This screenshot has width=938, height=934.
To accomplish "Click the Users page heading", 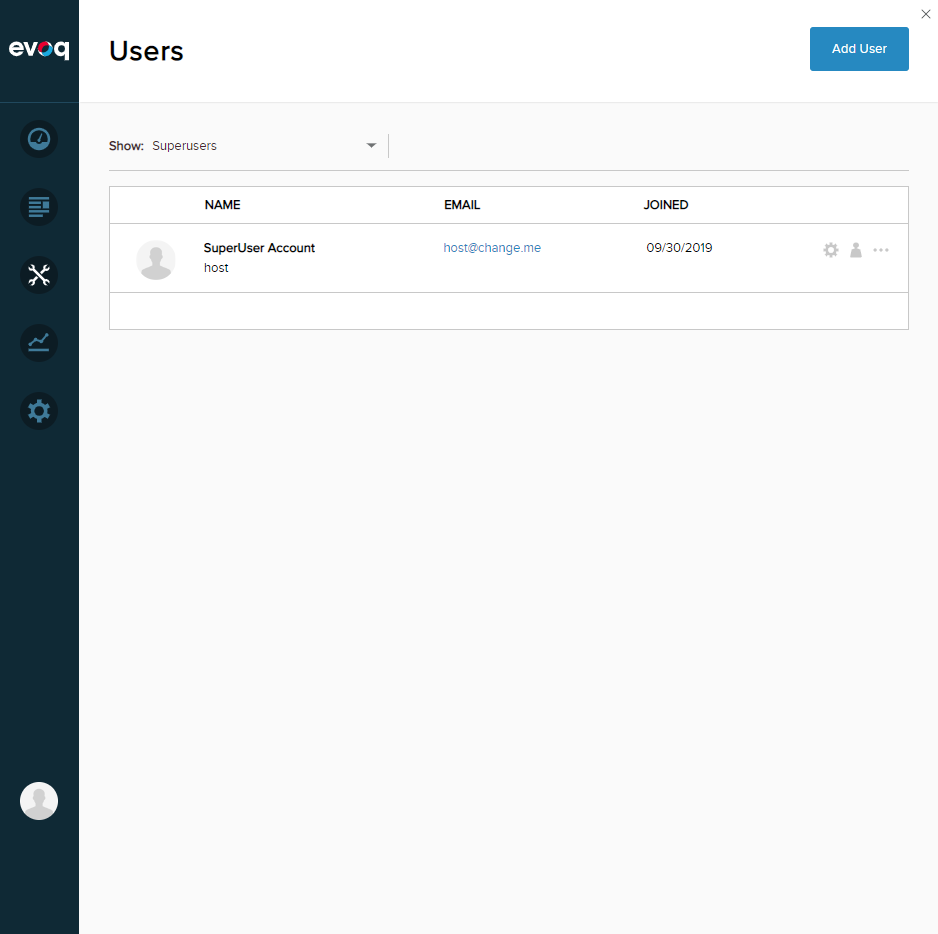I will [x=146, y=51].
